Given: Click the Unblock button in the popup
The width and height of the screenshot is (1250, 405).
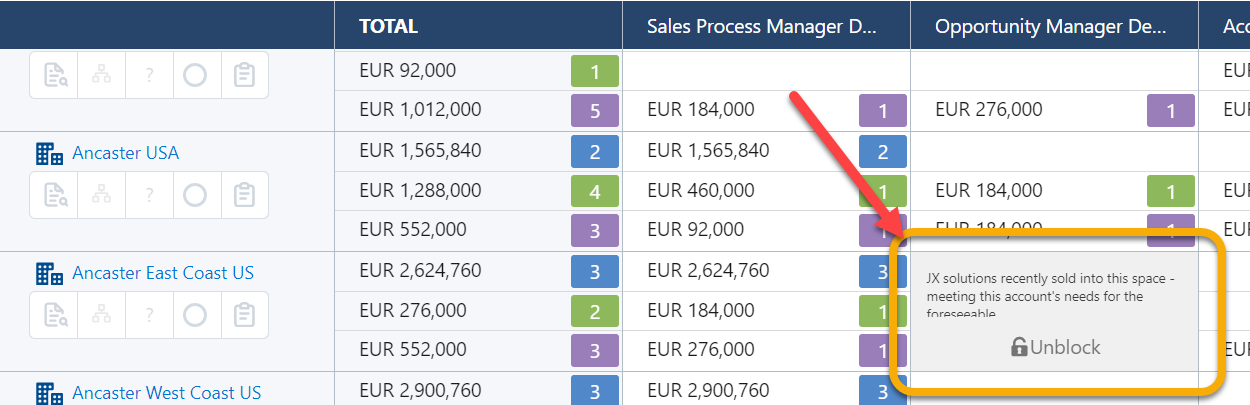Looking at the screenshot, I should tap(1055, 347).
